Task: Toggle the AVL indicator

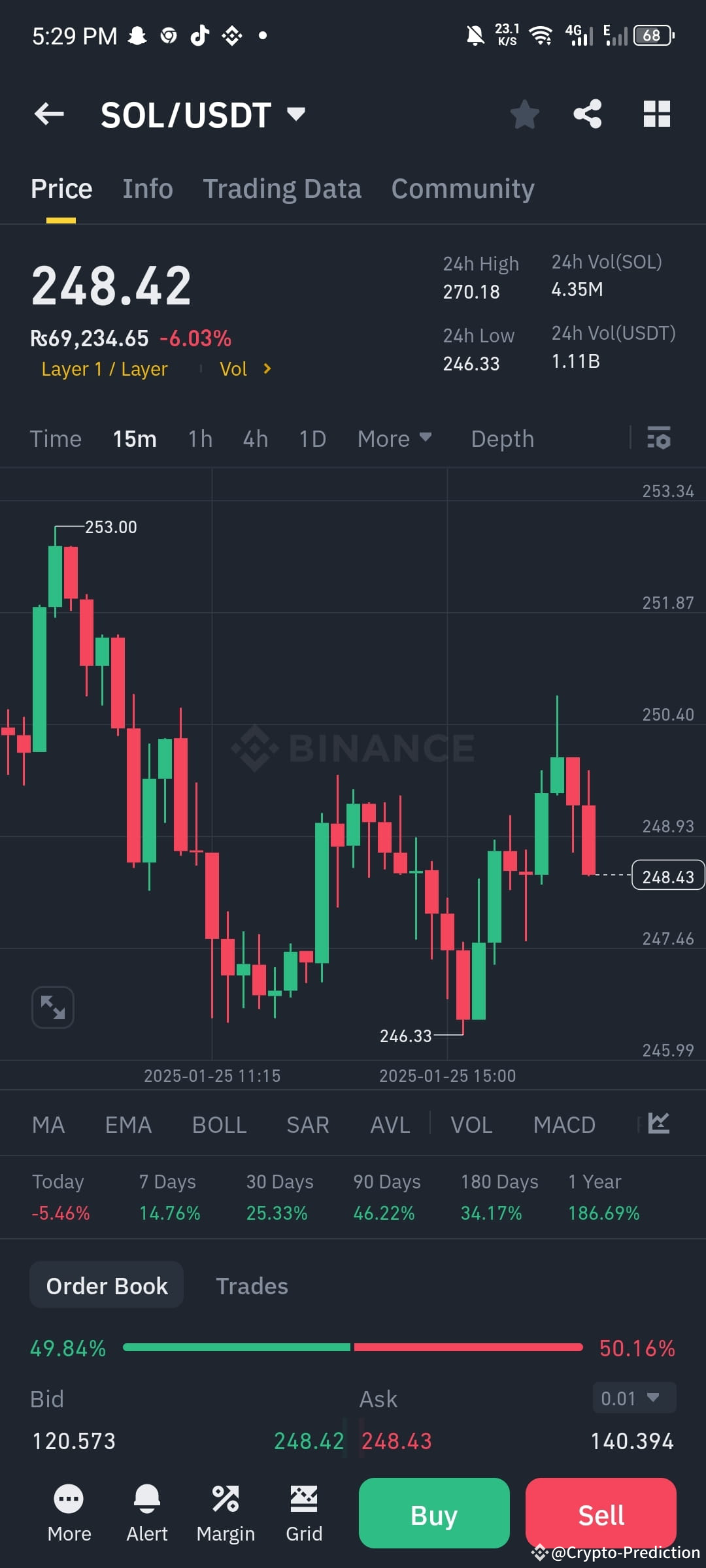Action: (390, 1124)
